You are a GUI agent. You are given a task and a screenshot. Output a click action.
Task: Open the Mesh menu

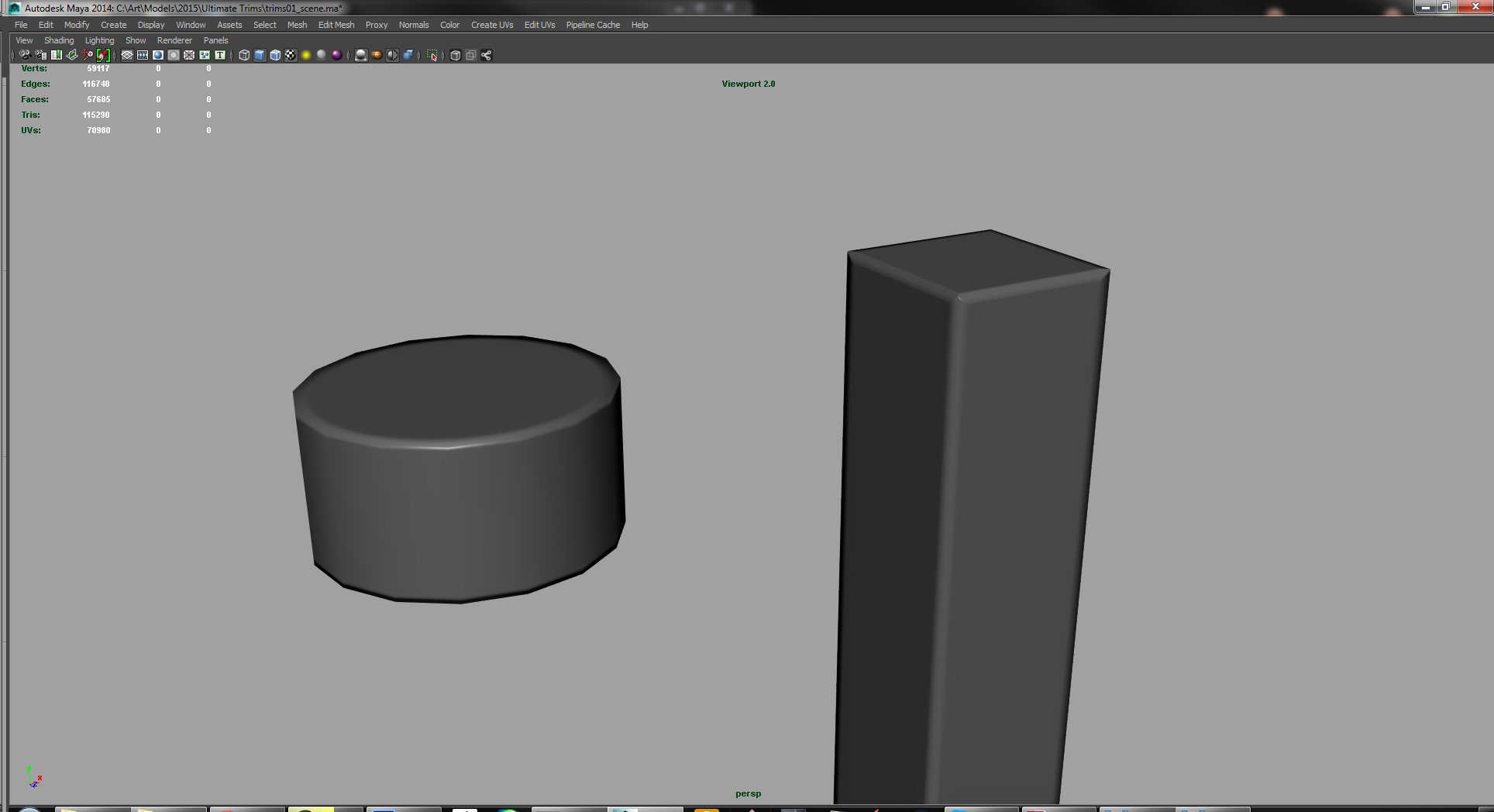[x=297, y=25]
